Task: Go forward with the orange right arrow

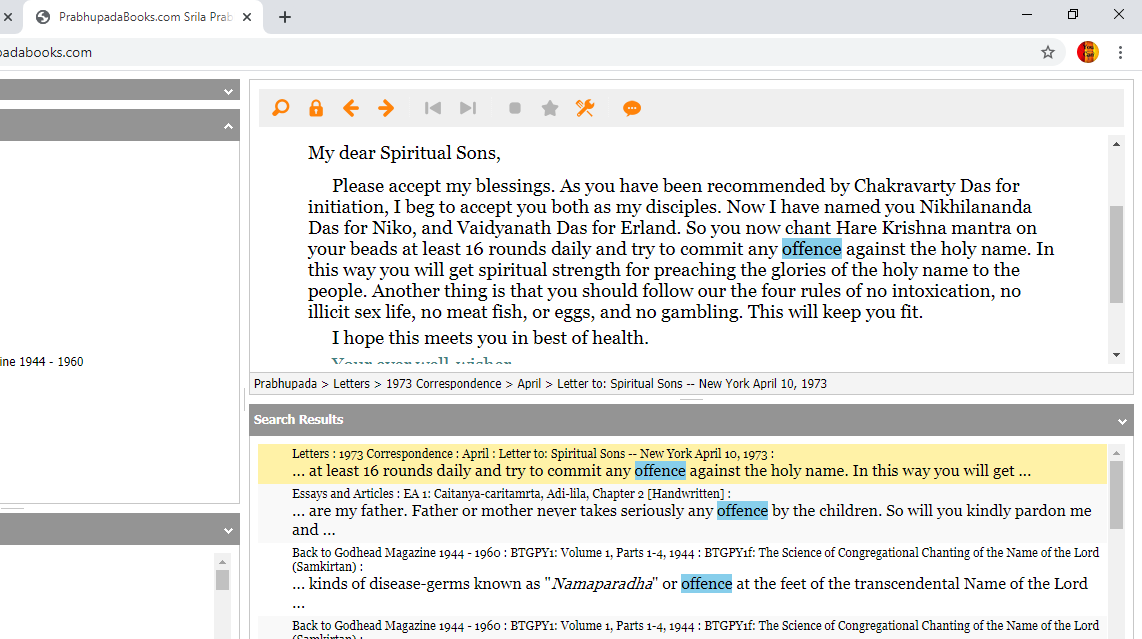Action: coord(386,109)
